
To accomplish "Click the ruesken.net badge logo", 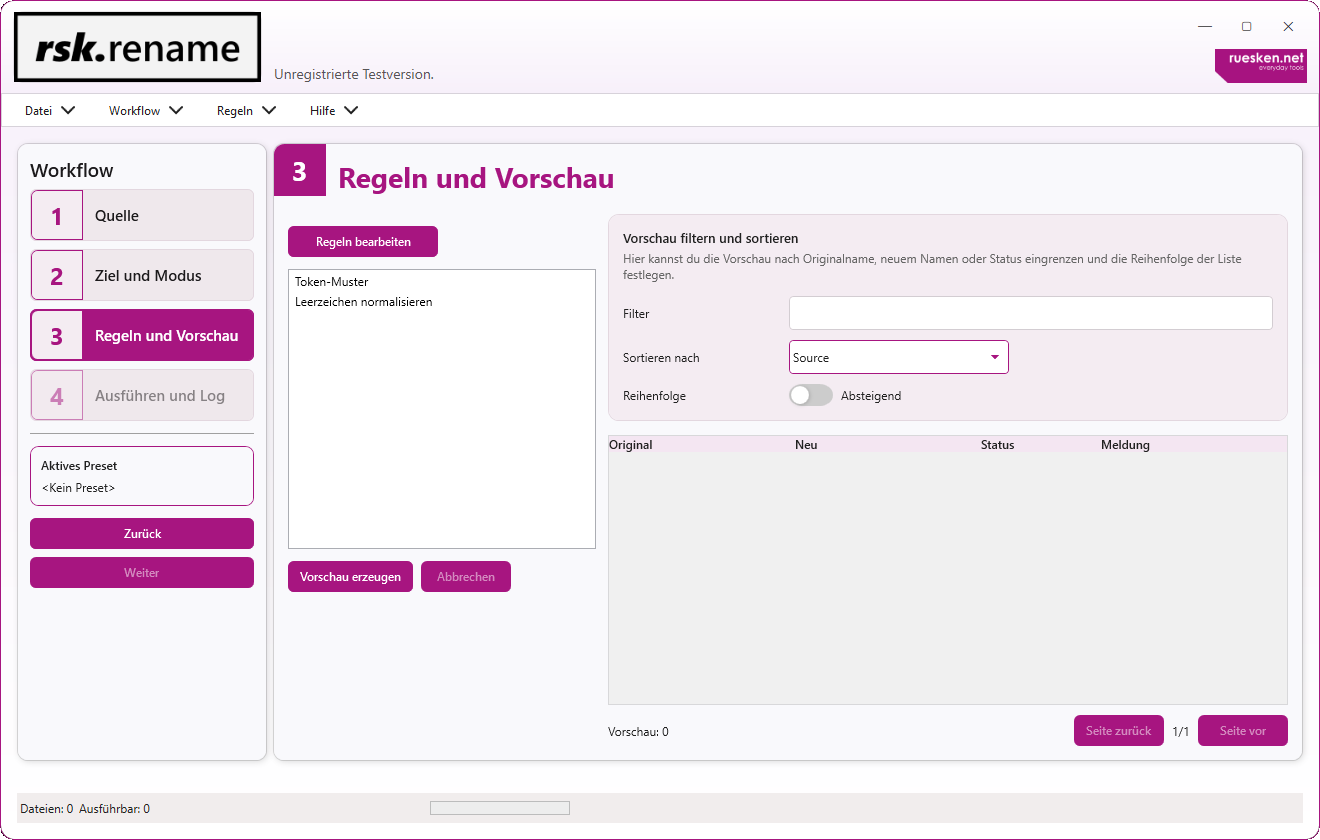I will (x=1260, y=65).
